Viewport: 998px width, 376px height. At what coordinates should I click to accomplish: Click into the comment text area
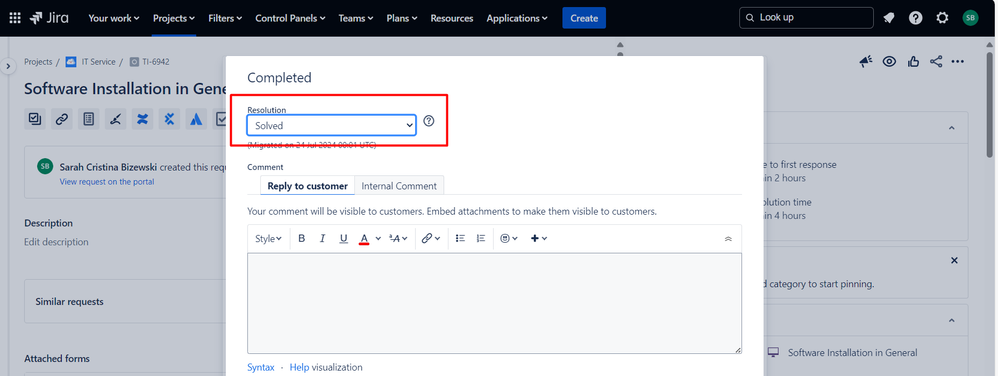[x=495, y=303]
